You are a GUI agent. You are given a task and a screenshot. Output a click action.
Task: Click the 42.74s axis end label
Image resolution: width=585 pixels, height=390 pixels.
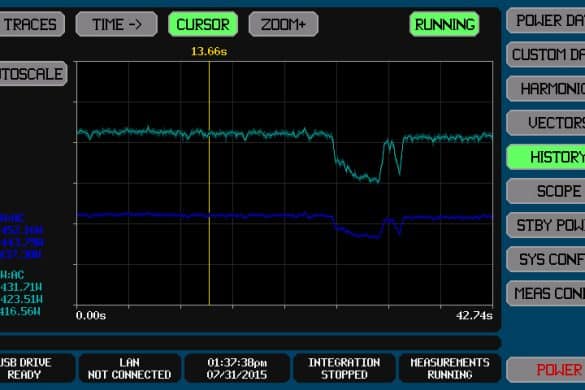pos(474,316)
